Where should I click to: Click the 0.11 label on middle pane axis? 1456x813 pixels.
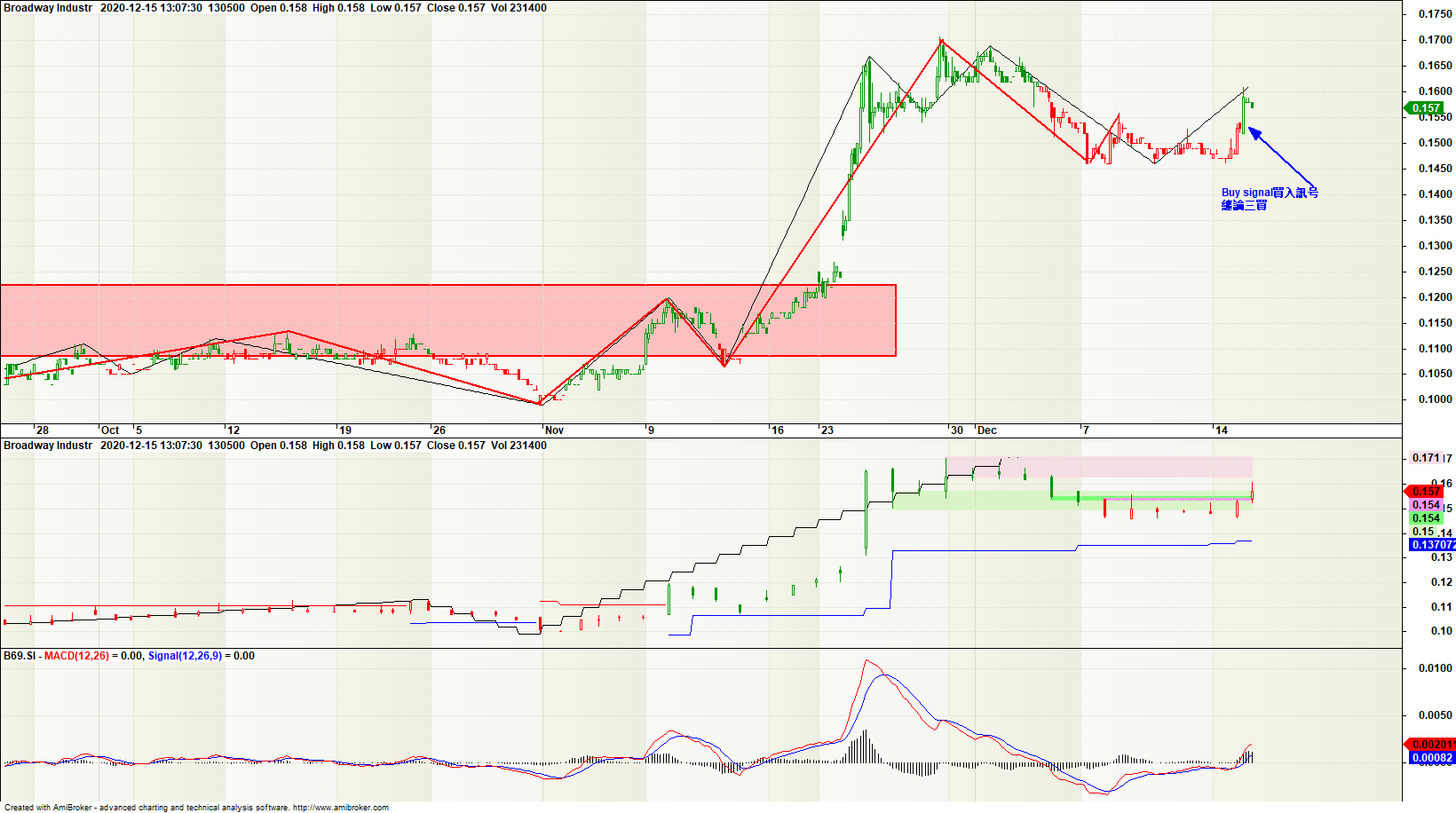[x=1442, y=607]
